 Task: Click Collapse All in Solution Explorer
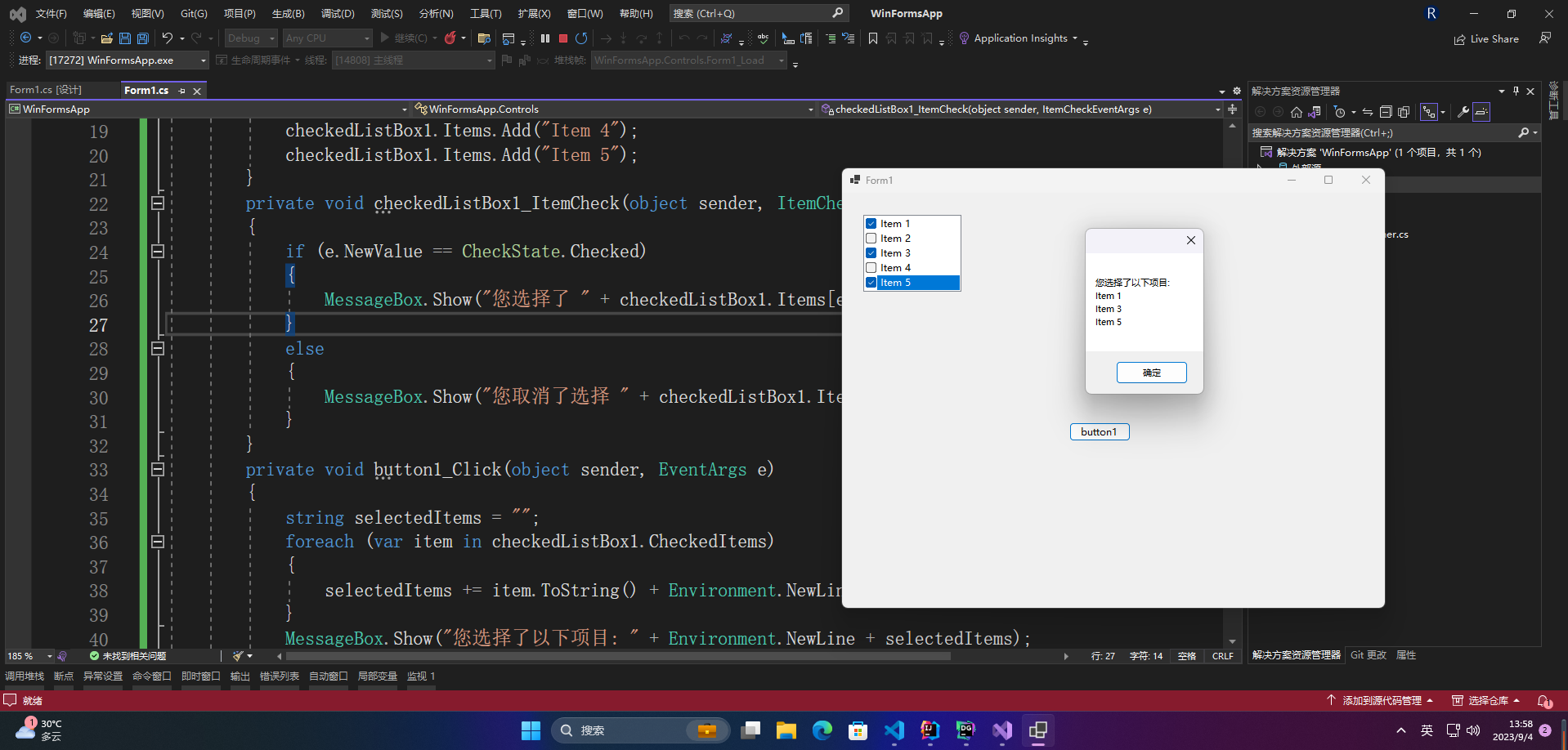tap(1386, 112)
